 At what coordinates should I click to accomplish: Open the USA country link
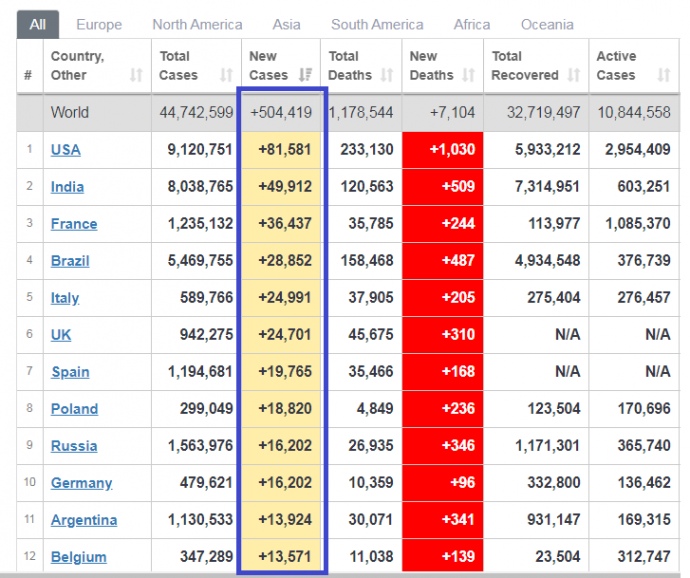click(x=66, y=150)
